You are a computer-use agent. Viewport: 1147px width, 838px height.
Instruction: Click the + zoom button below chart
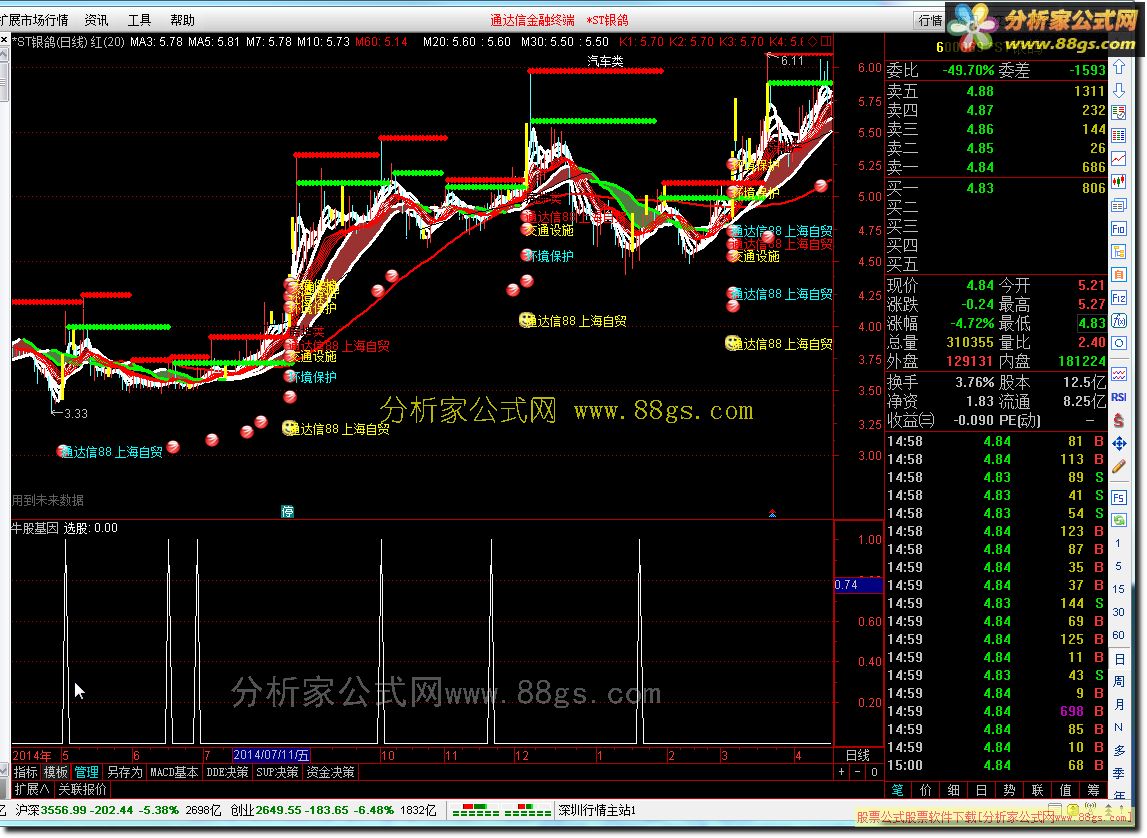(x=842, y=772)
